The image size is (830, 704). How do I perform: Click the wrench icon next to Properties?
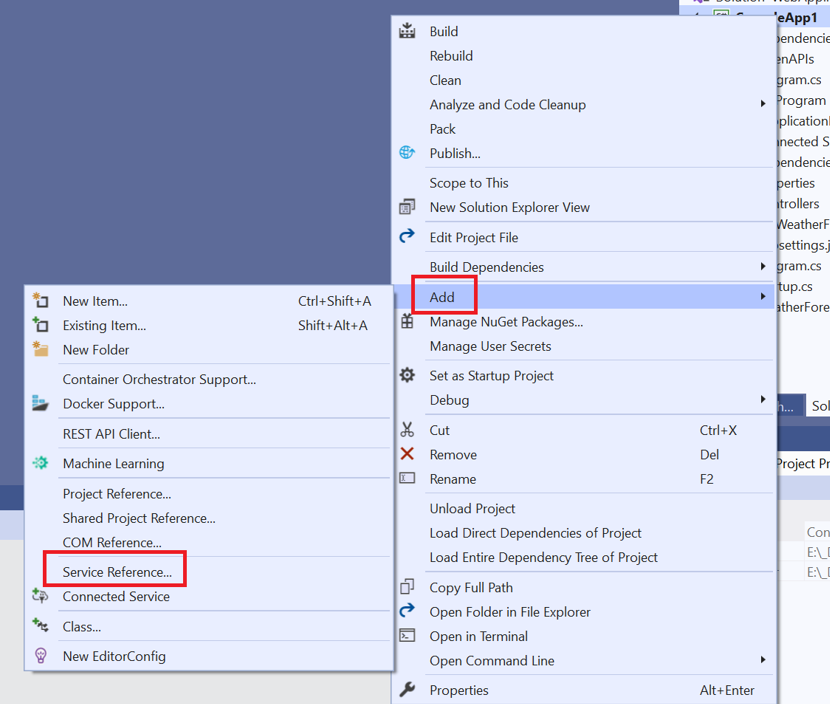coord(407,690)
